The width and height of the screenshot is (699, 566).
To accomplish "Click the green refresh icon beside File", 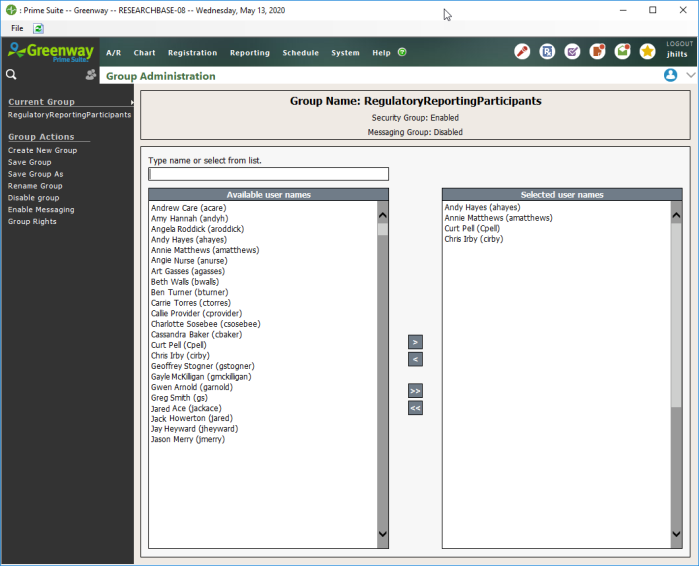I will (x=38, y=29).
